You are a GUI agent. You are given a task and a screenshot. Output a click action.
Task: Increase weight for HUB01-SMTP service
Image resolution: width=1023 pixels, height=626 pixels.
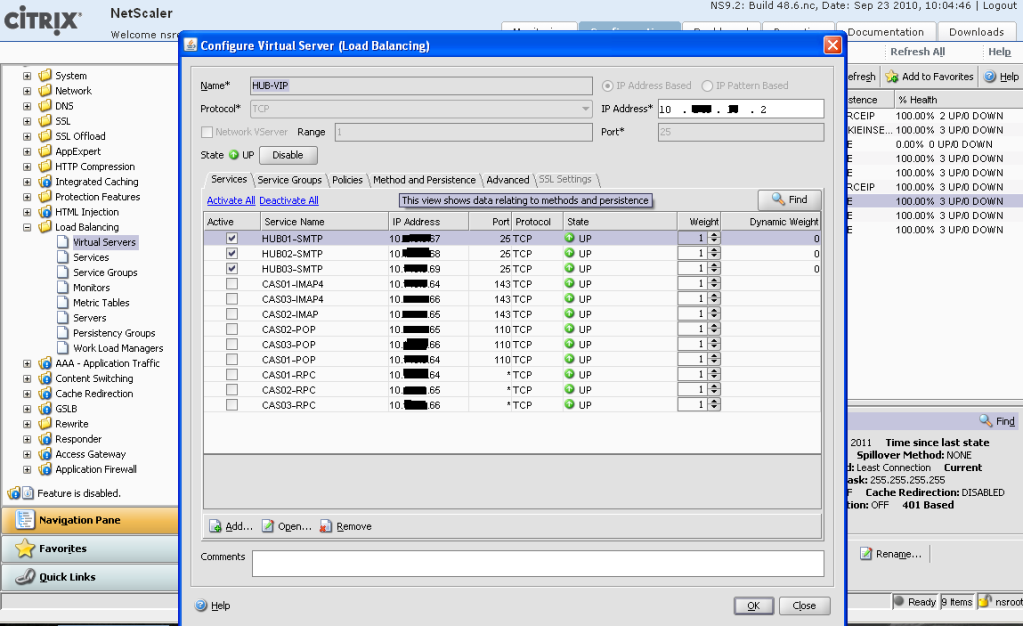tap(714, 235)
